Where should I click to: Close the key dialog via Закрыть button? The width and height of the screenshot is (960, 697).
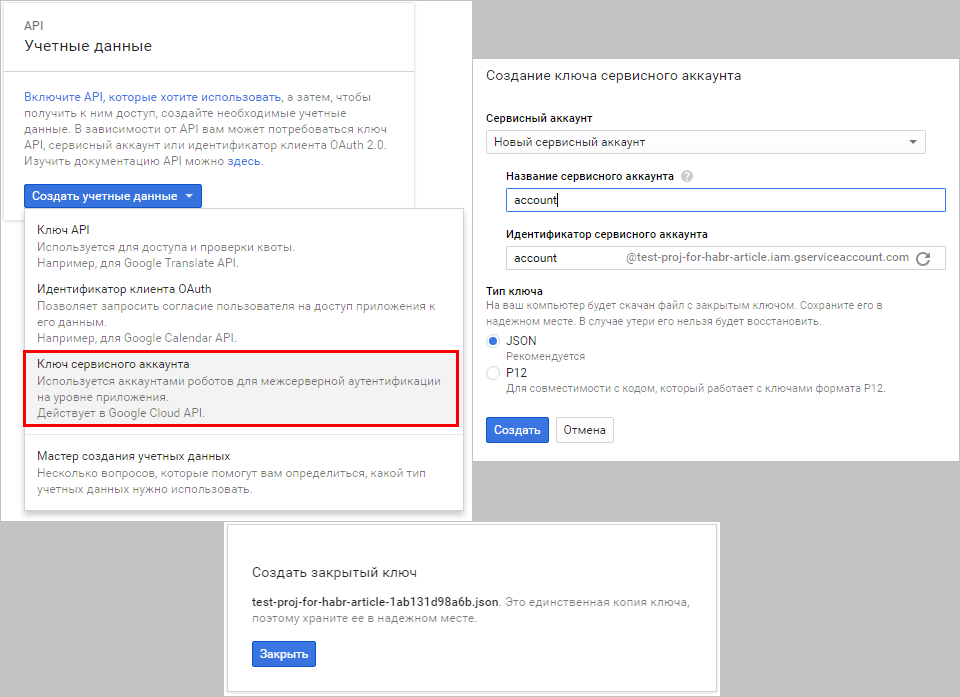click(284, 653)
